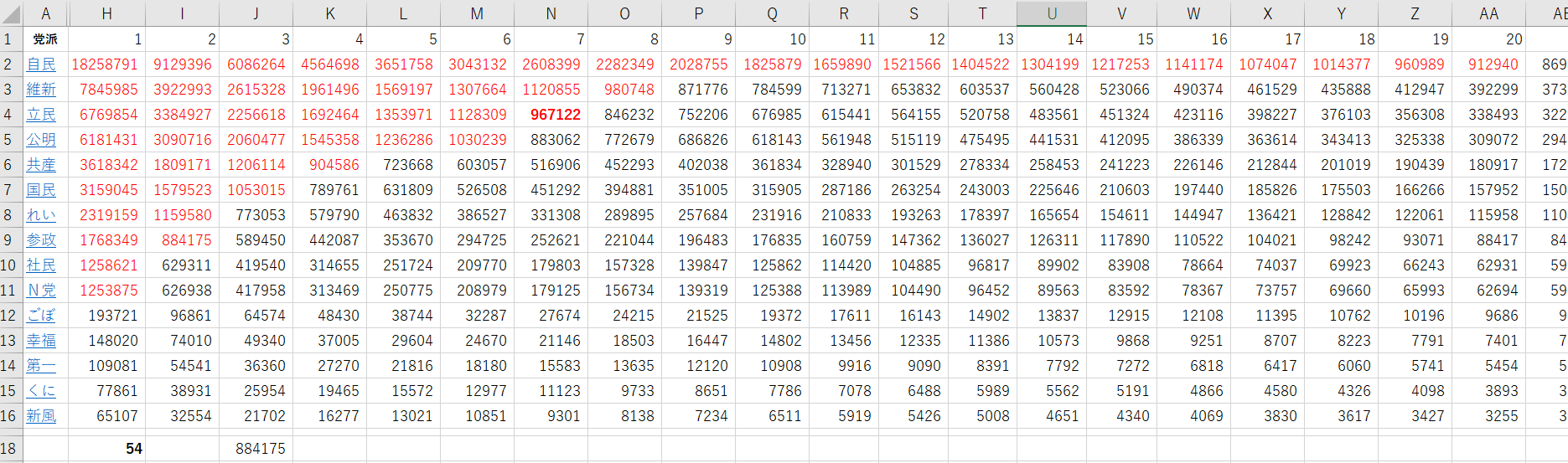Follow the 立民 hyperlink
1568x463 pixels.
coord(41,115)
